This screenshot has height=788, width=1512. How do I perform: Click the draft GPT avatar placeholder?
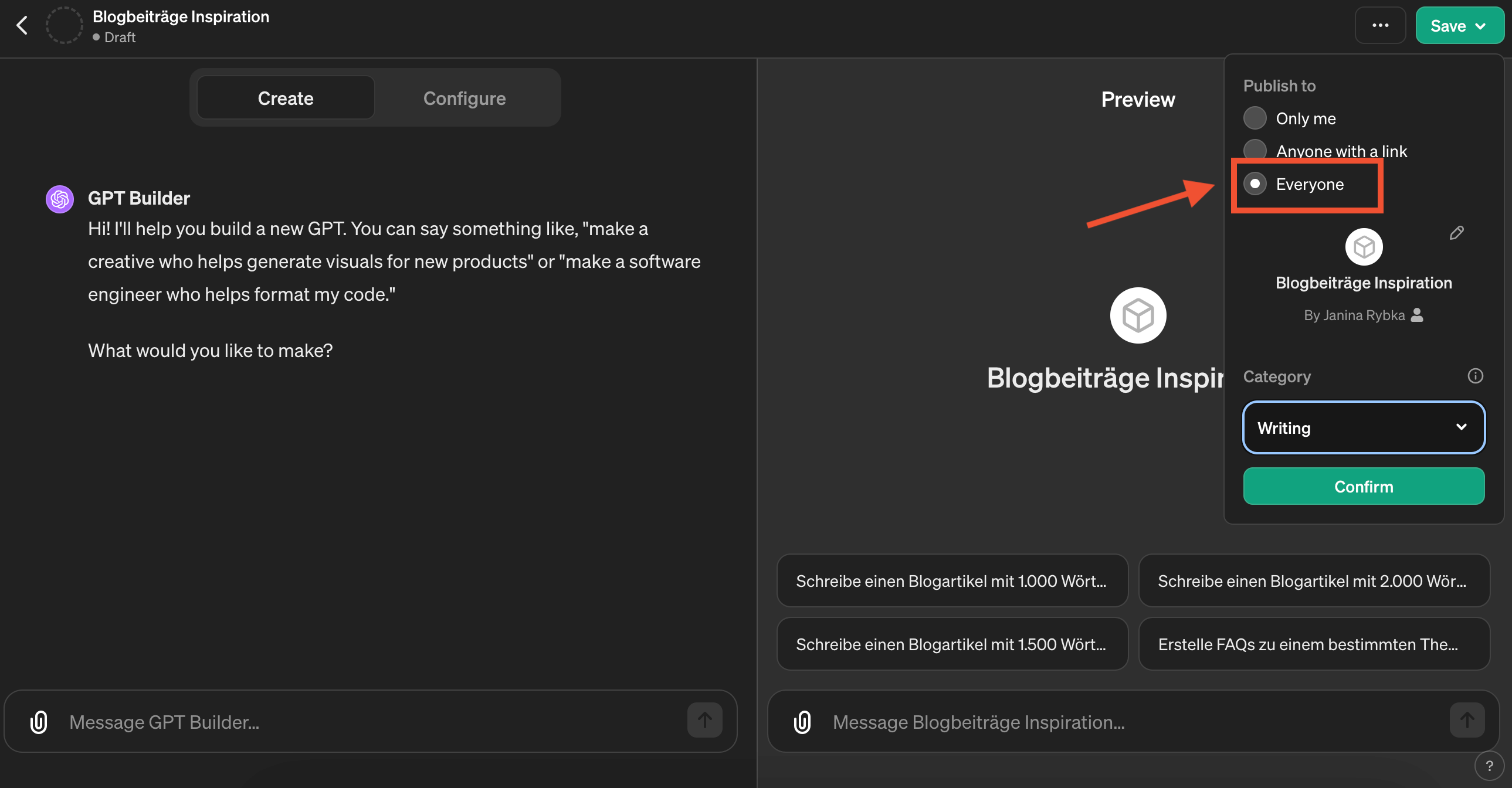[x=64, y=25]
